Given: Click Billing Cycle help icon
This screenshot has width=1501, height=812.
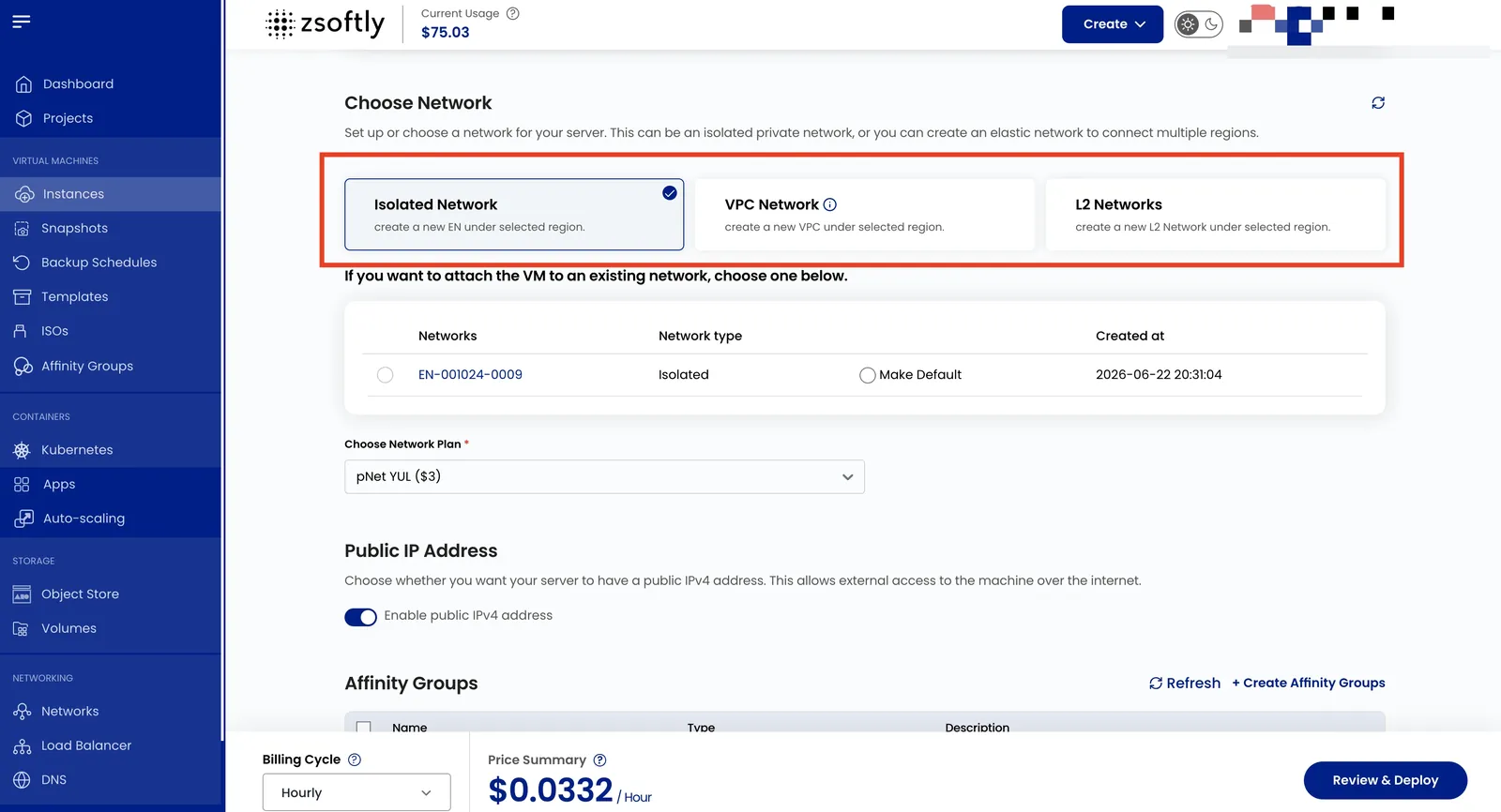Looking at the screenshot, I should [355, 760].
